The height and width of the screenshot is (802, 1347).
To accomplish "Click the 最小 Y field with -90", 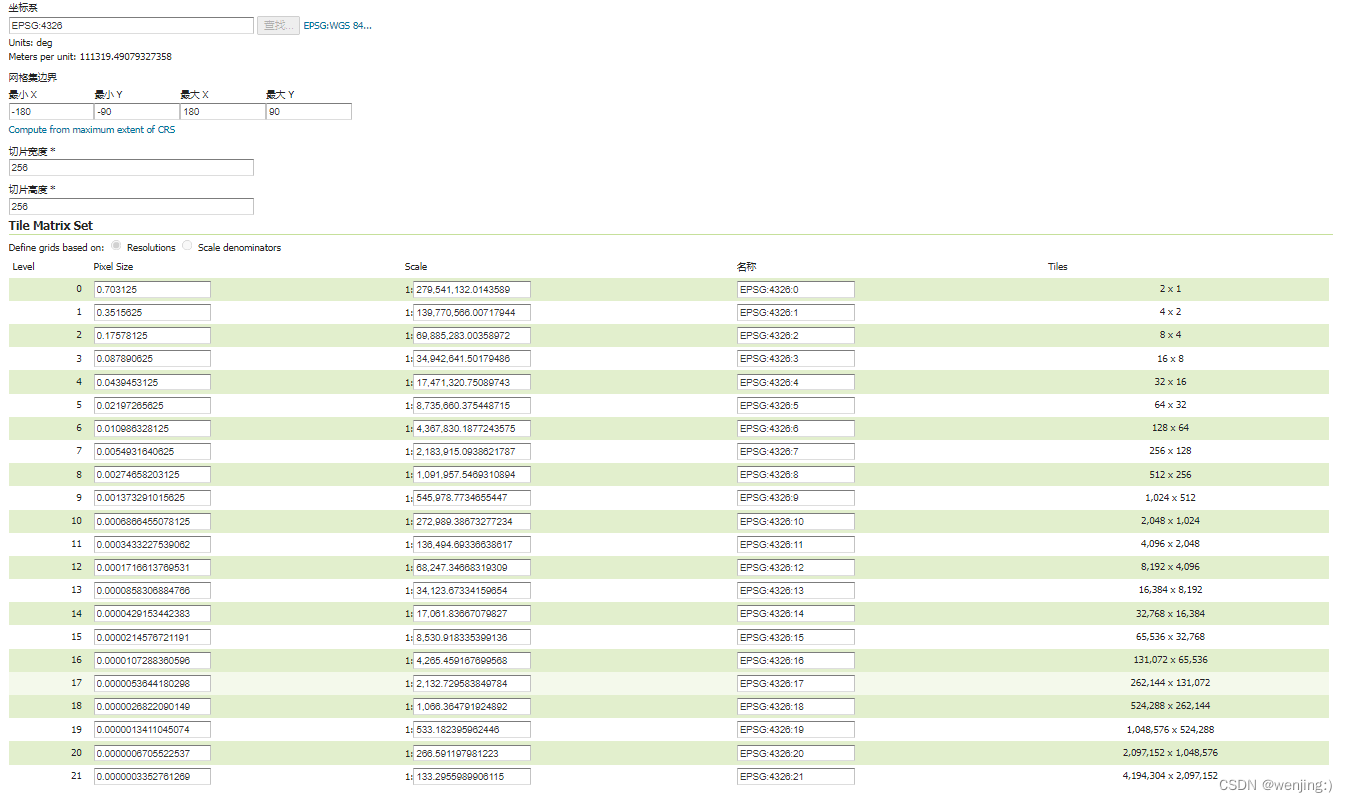I will click(x=137, y=111).
